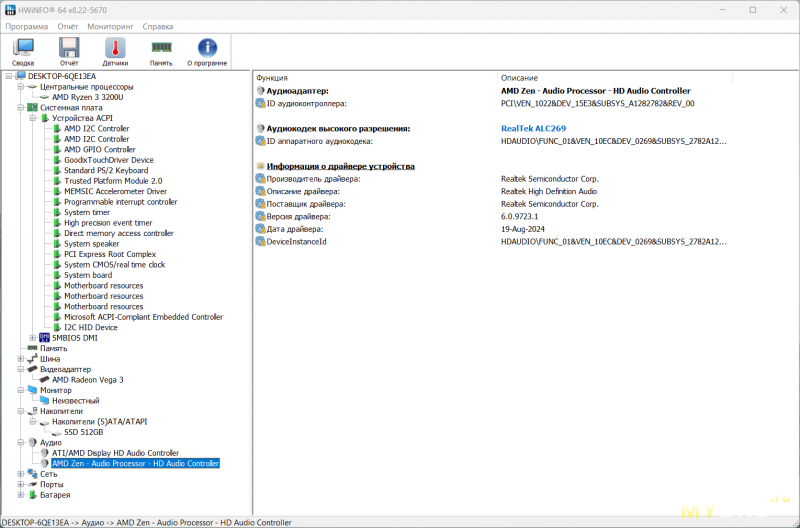Image resolution: width=800 pixels, height=528 pixels.
Task: Click the PCI\VEN_1022 controller ID value
Action: (x=597, y=104)
